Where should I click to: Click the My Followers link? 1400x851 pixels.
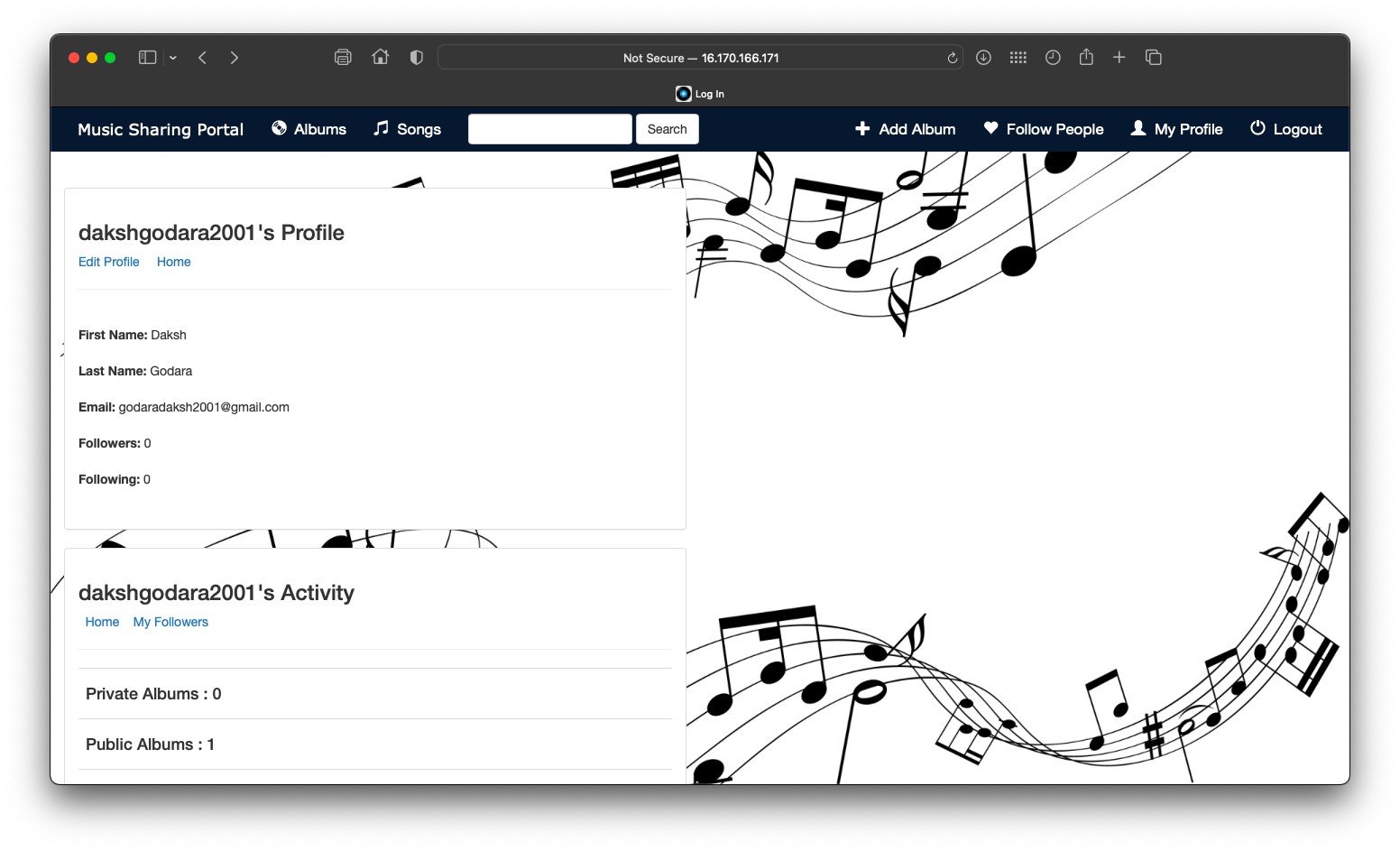click(170, 622)
